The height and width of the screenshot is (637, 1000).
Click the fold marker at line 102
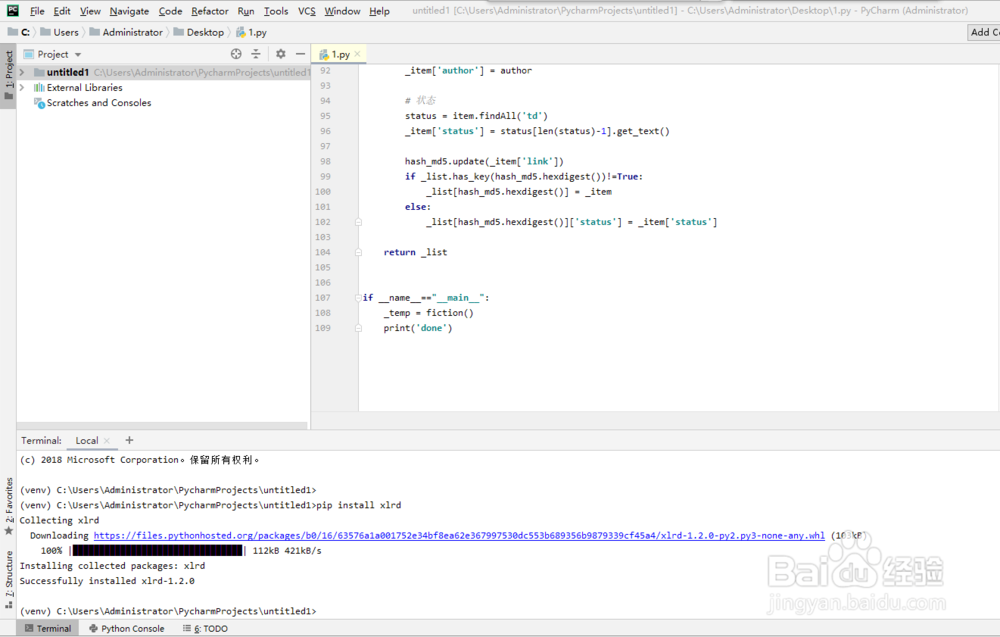coord(358,222)
